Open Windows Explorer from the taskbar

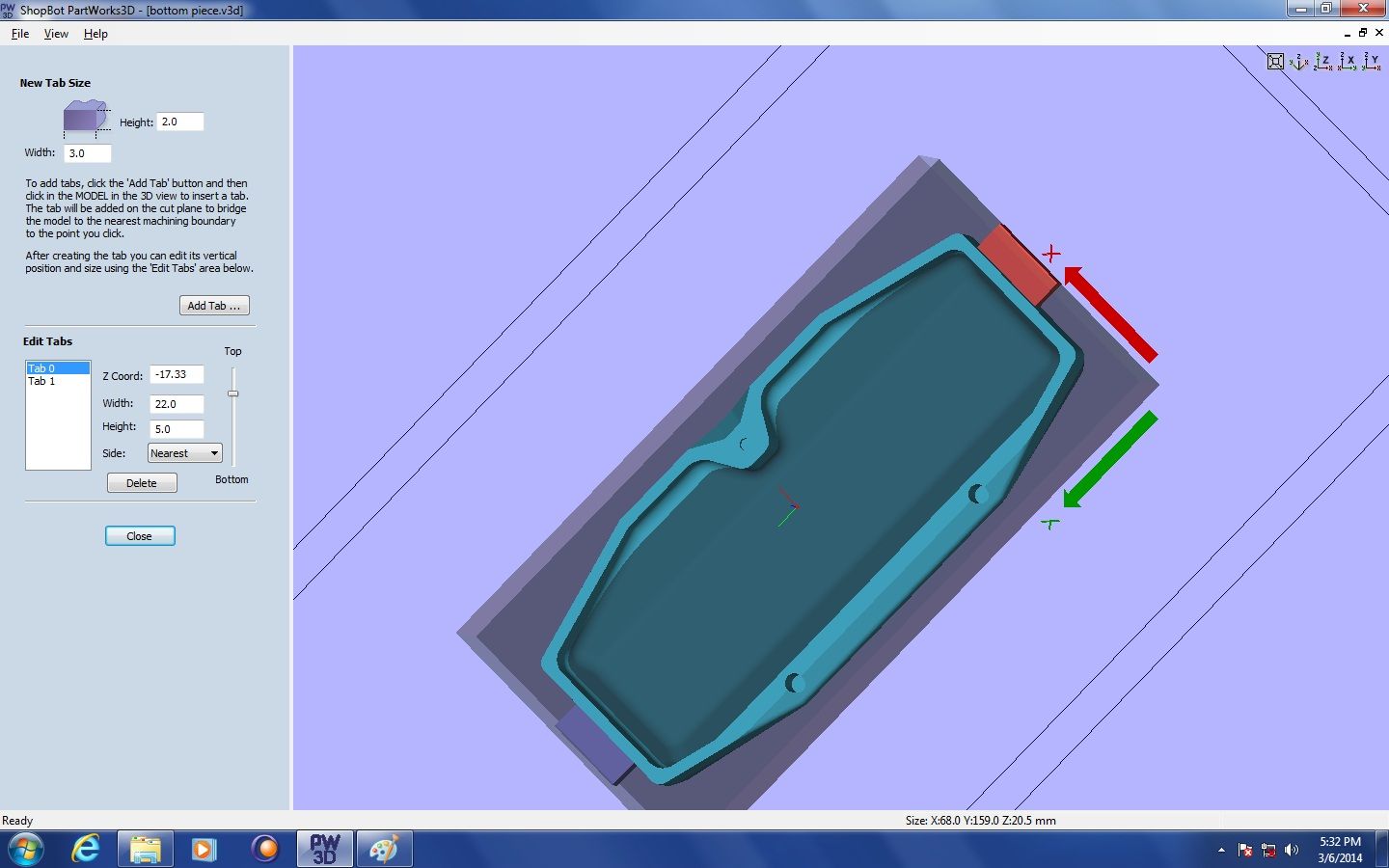point(145,850)
